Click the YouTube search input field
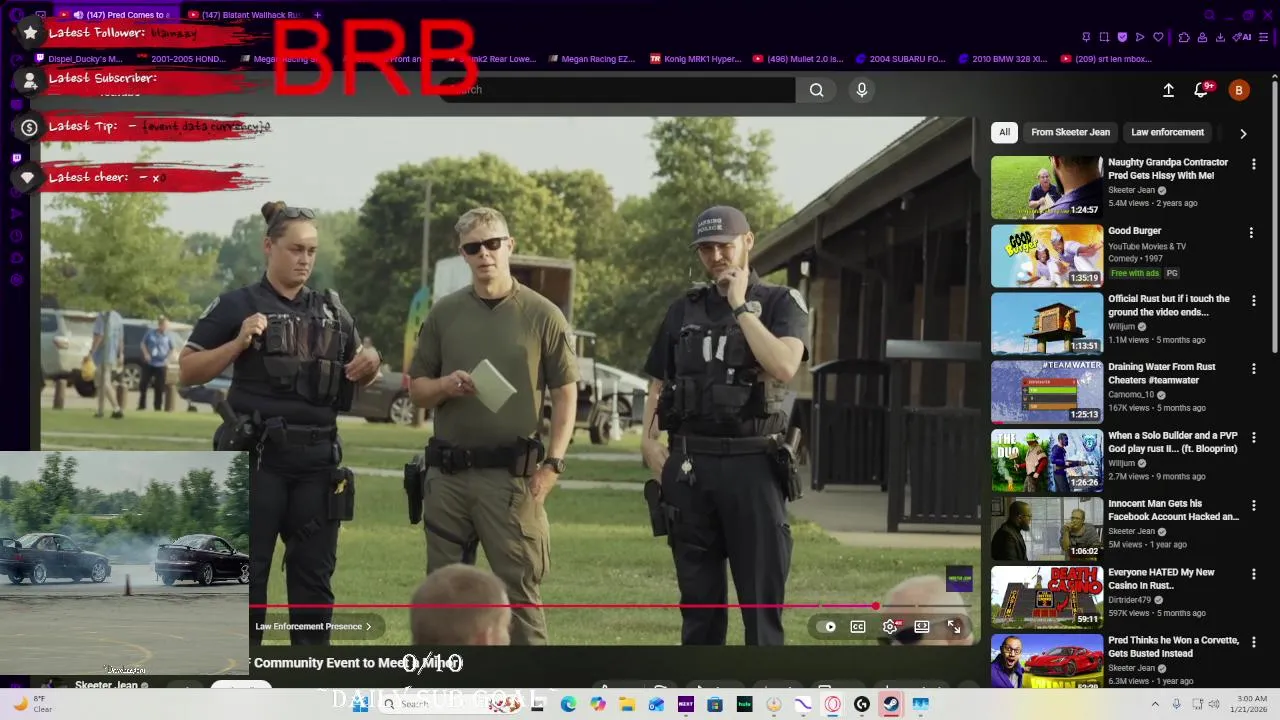Viewport: 1280px width, 720px height. click(x=620, y=90)
